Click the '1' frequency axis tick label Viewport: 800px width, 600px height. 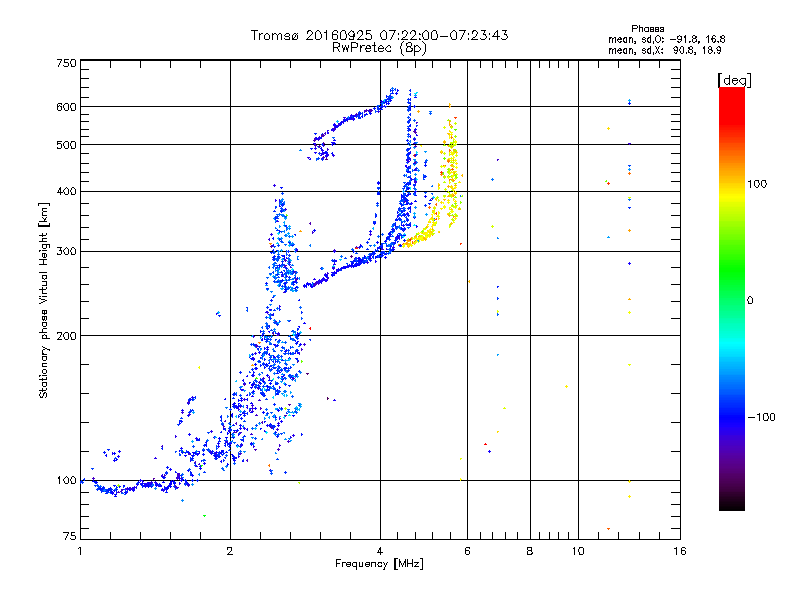tap(80, 551)
